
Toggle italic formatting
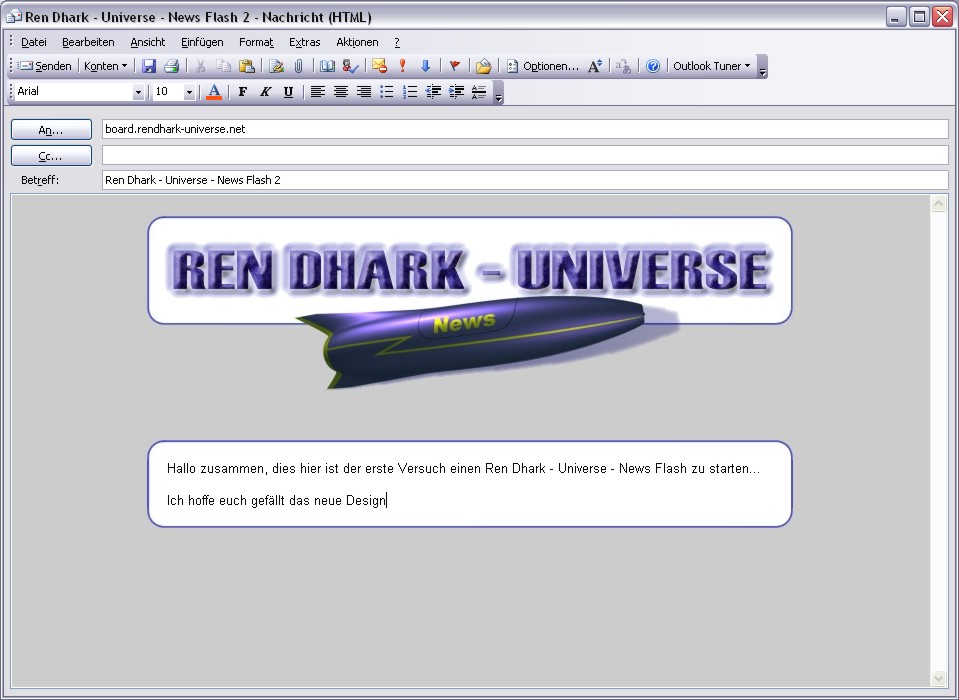pyautogui.click(x=264, y=91)
